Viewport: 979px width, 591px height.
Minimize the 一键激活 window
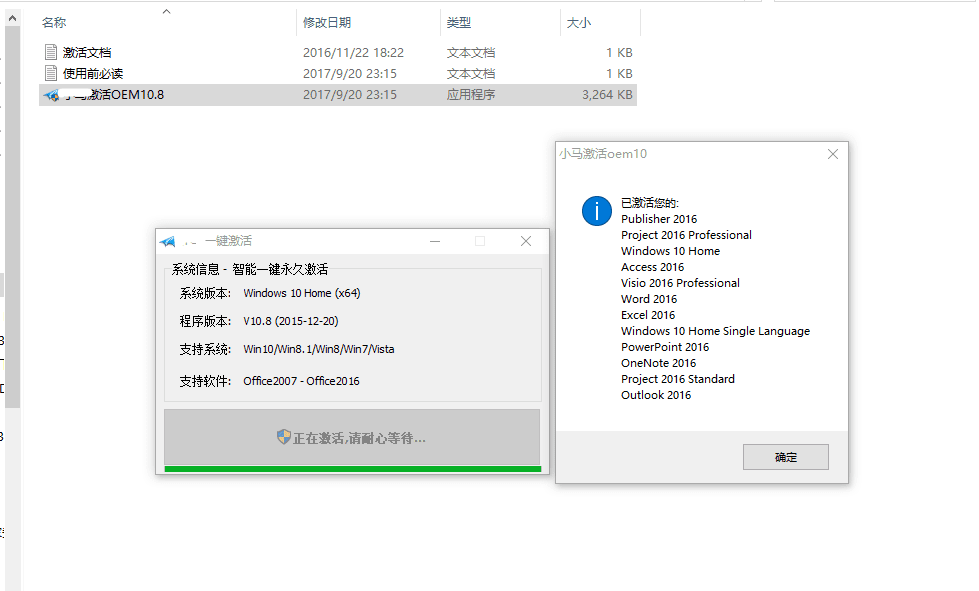click(x=435, y=241)
